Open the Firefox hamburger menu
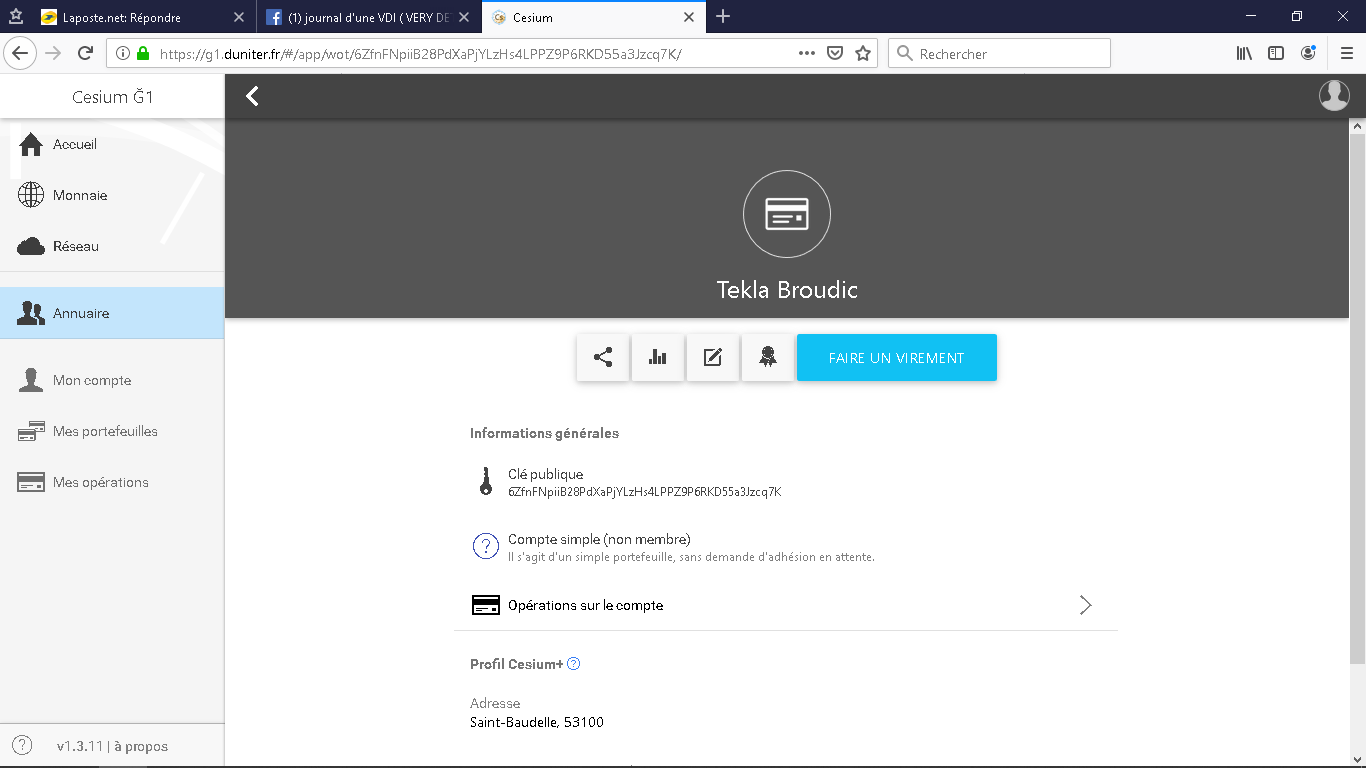The height and width of the screenshot is (768, 1366). (1346, 54)
